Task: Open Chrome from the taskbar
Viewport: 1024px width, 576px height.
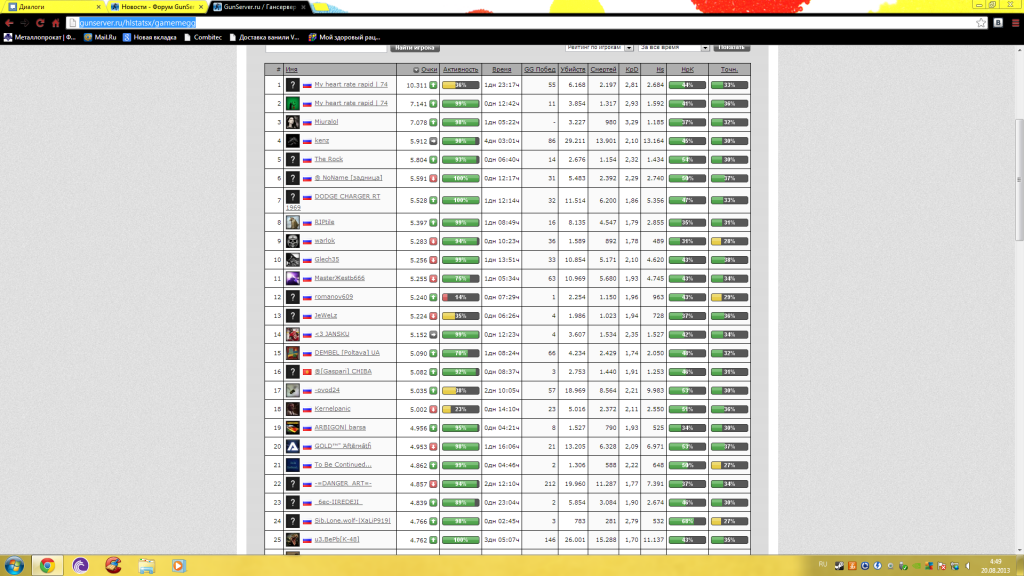Action: click(x=47, y=564)
